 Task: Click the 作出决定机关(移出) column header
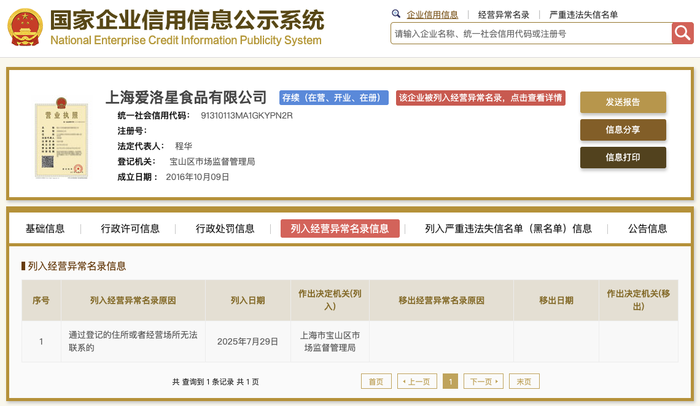point(638,300)
